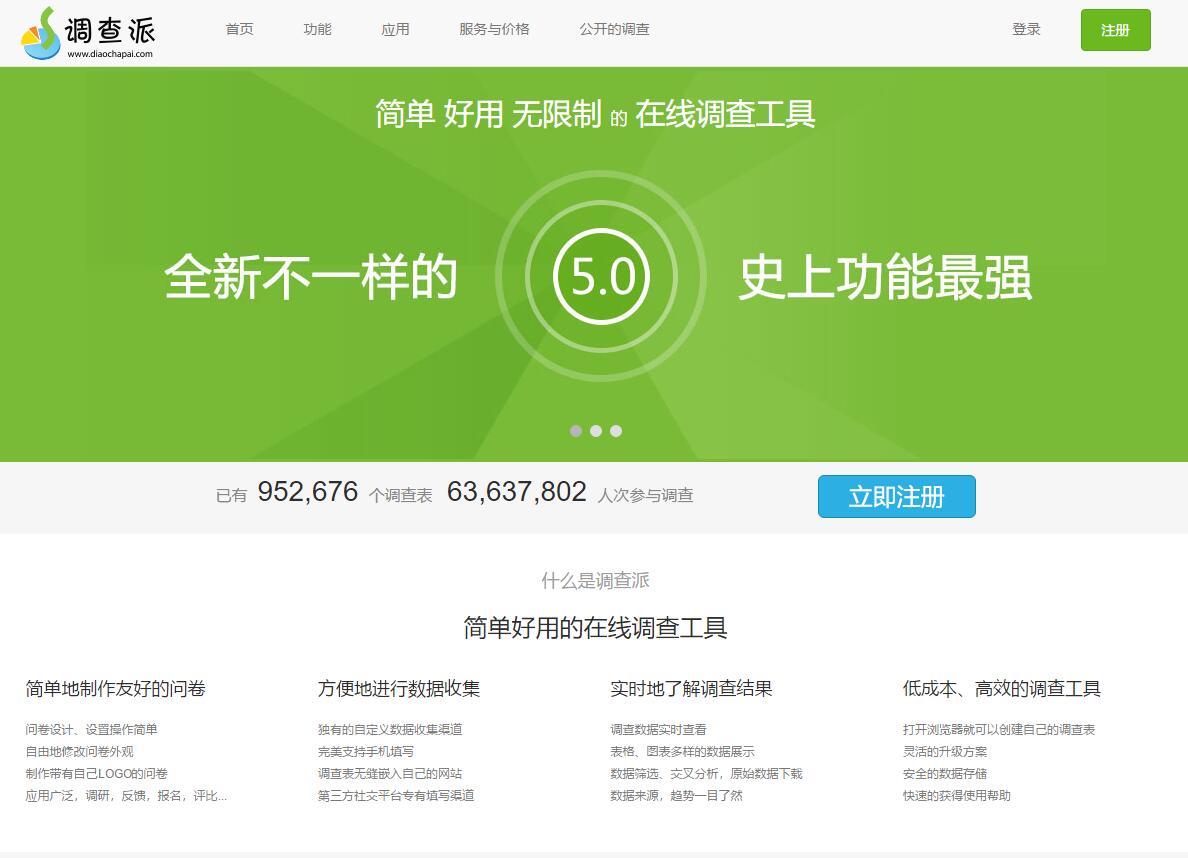Open 服务与价格 in the navigation

[x=494, y=30]
